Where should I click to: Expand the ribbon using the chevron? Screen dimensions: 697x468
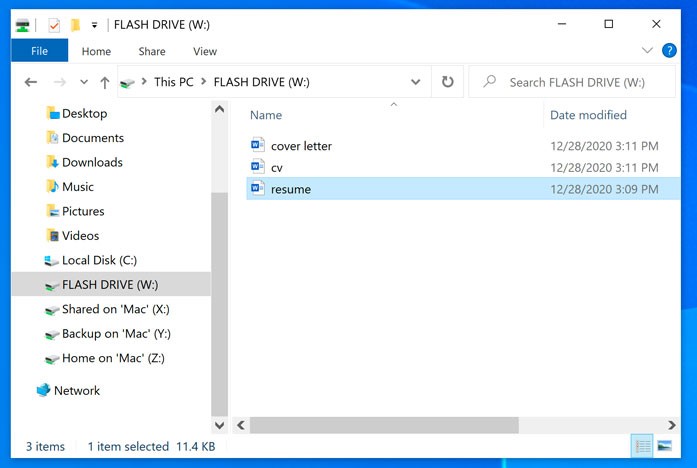point(647,50)
